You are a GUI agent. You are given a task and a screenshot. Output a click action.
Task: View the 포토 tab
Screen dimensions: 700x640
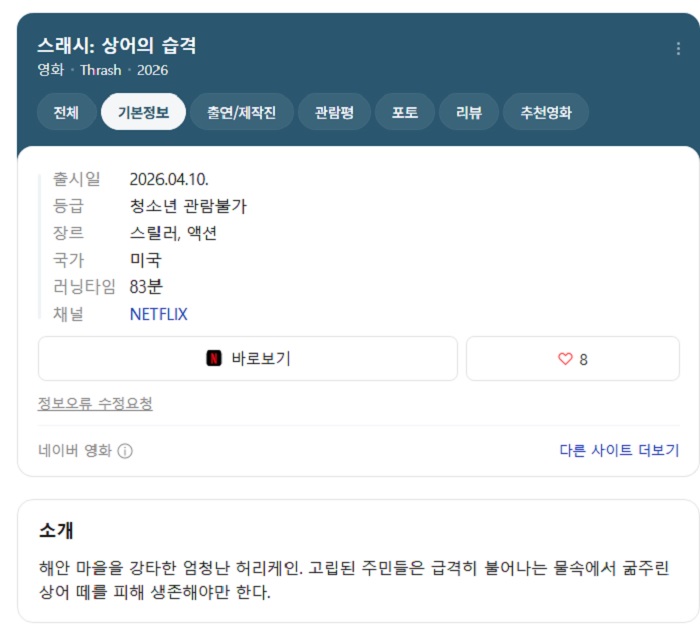tap(405, 112)
